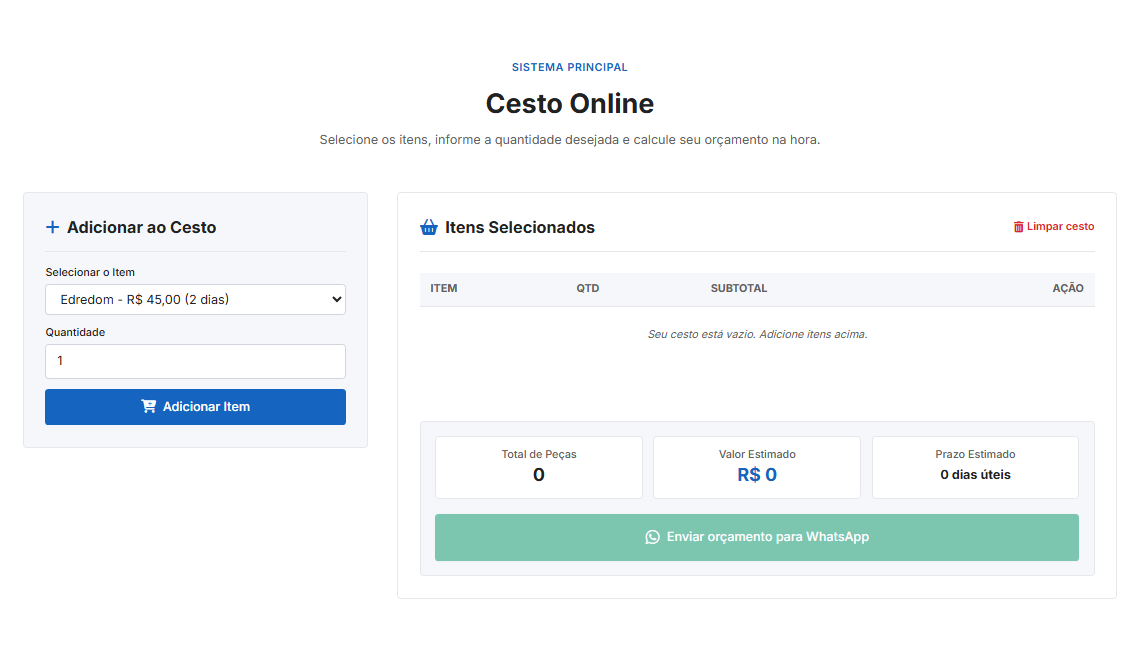Click the shopping cart icon on Adicionar Item
Image resolution: width=1144 pixels, height=655 pixels.
pyautogui.click(x=149, y=406)
